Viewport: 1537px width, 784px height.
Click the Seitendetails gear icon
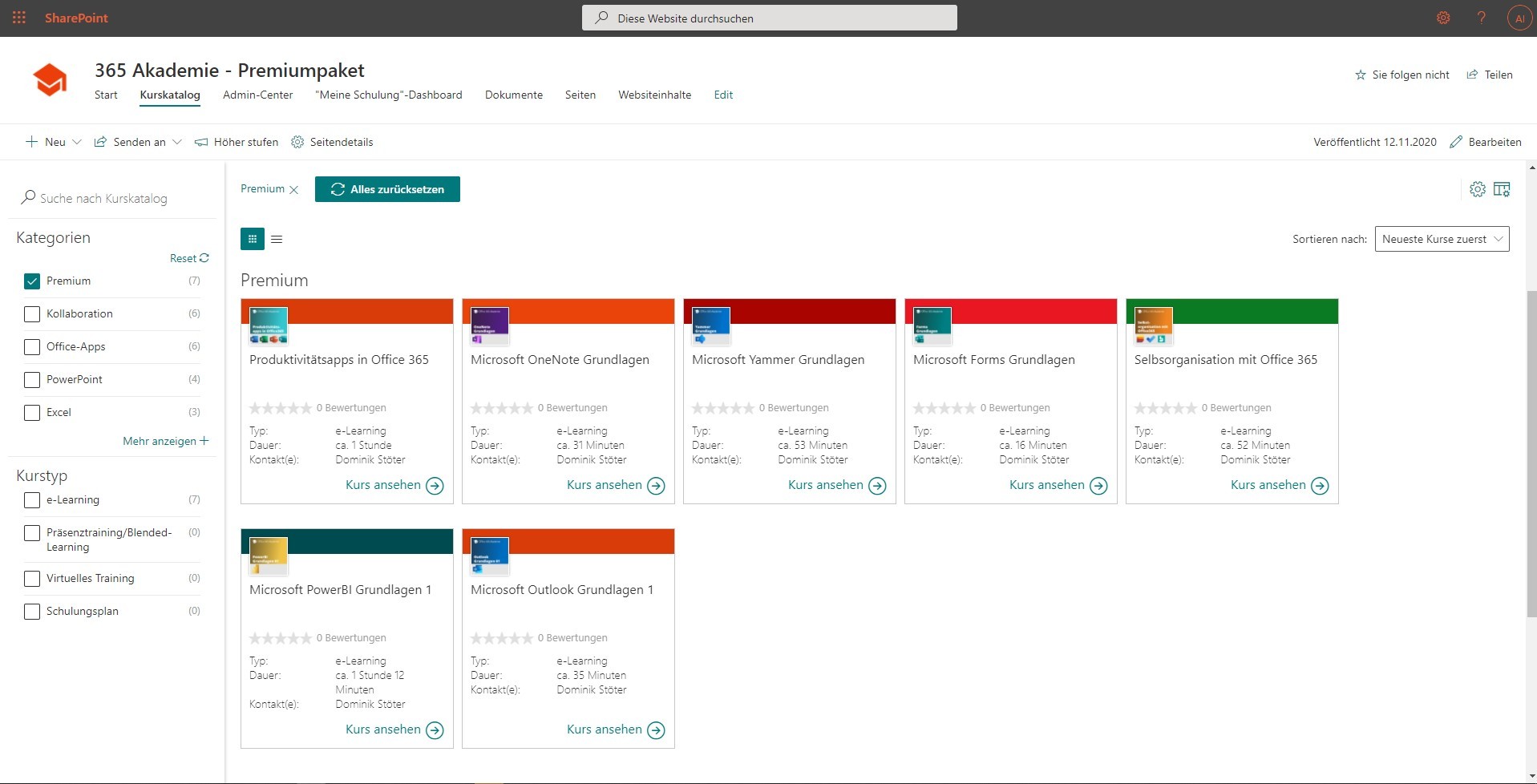click(297, 142)
